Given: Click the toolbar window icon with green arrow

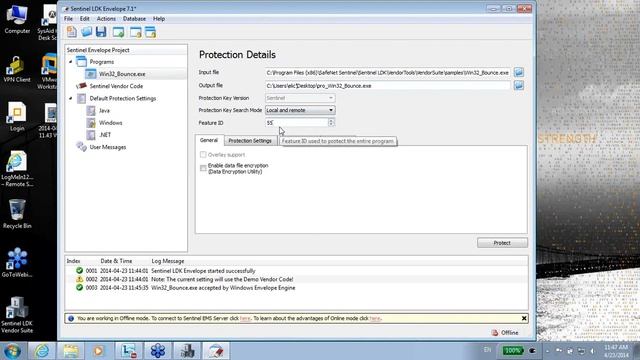Looking at the screenshot, I should (x=118, y=32).
